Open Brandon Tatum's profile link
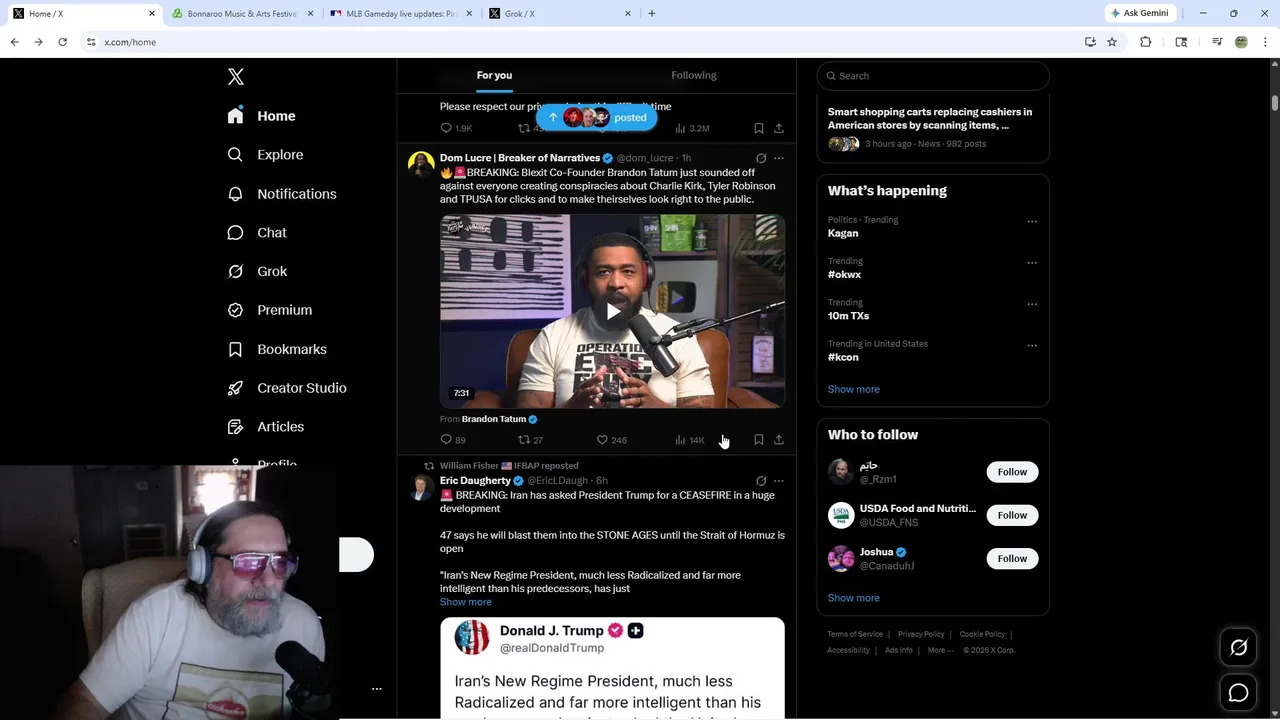 coord(499,419)
